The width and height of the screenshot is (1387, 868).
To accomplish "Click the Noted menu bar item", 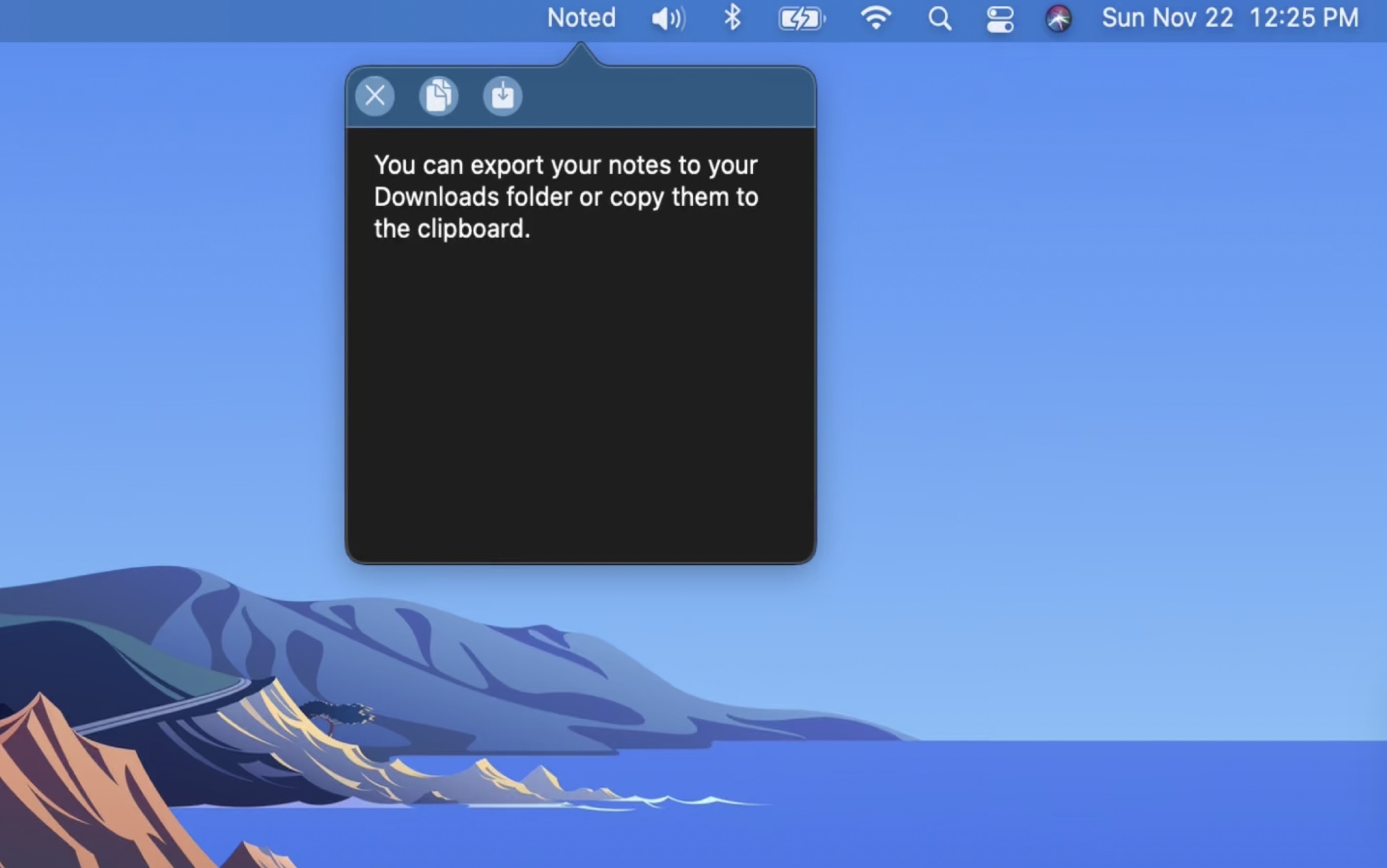I will coord(581,18).
